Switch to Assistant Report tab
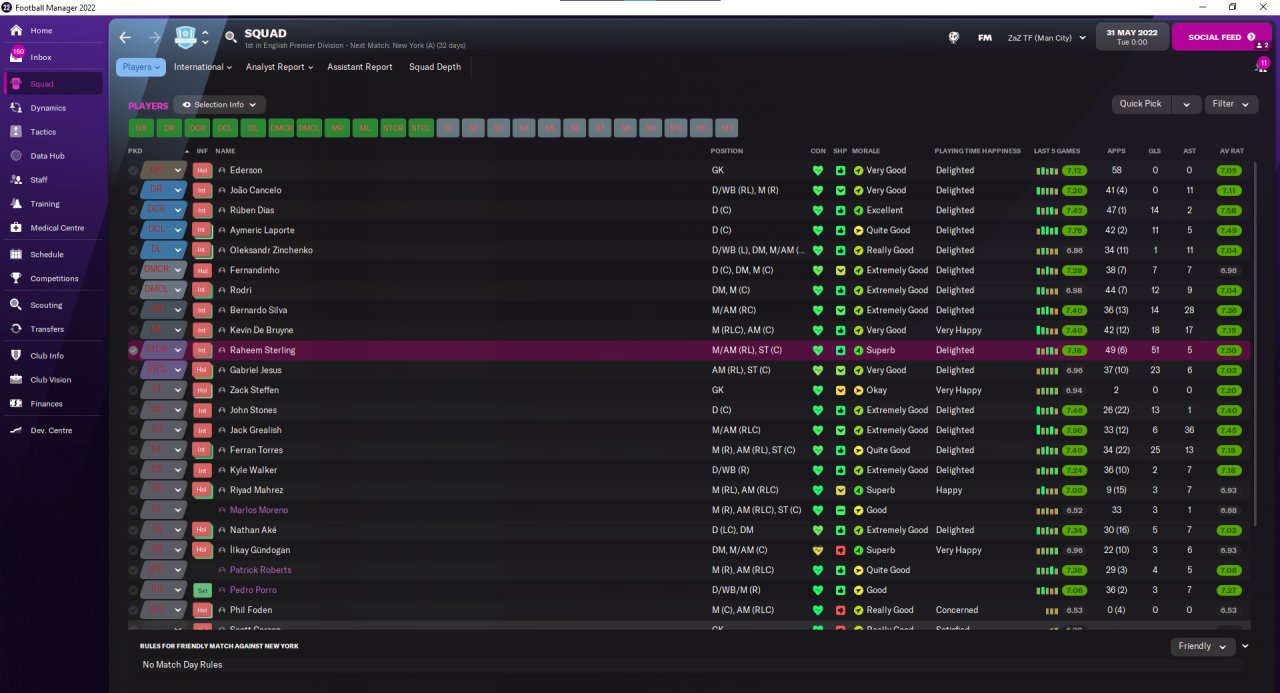This screenshot has height=693, width=1280. (x=360, y=67)
